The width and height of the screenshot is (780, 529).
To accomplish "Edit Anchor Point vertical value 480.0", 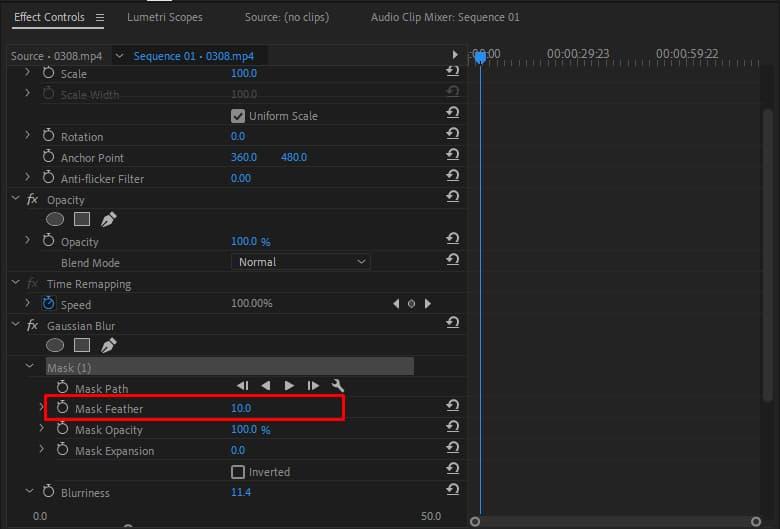I will click(294, 158).
